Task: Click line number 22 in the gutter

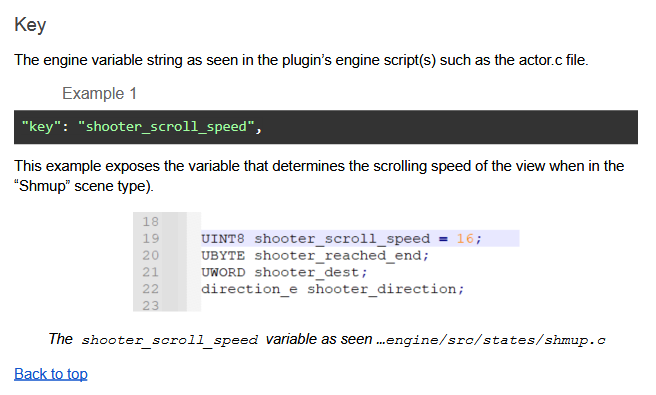Action: [x=151, y=289]
